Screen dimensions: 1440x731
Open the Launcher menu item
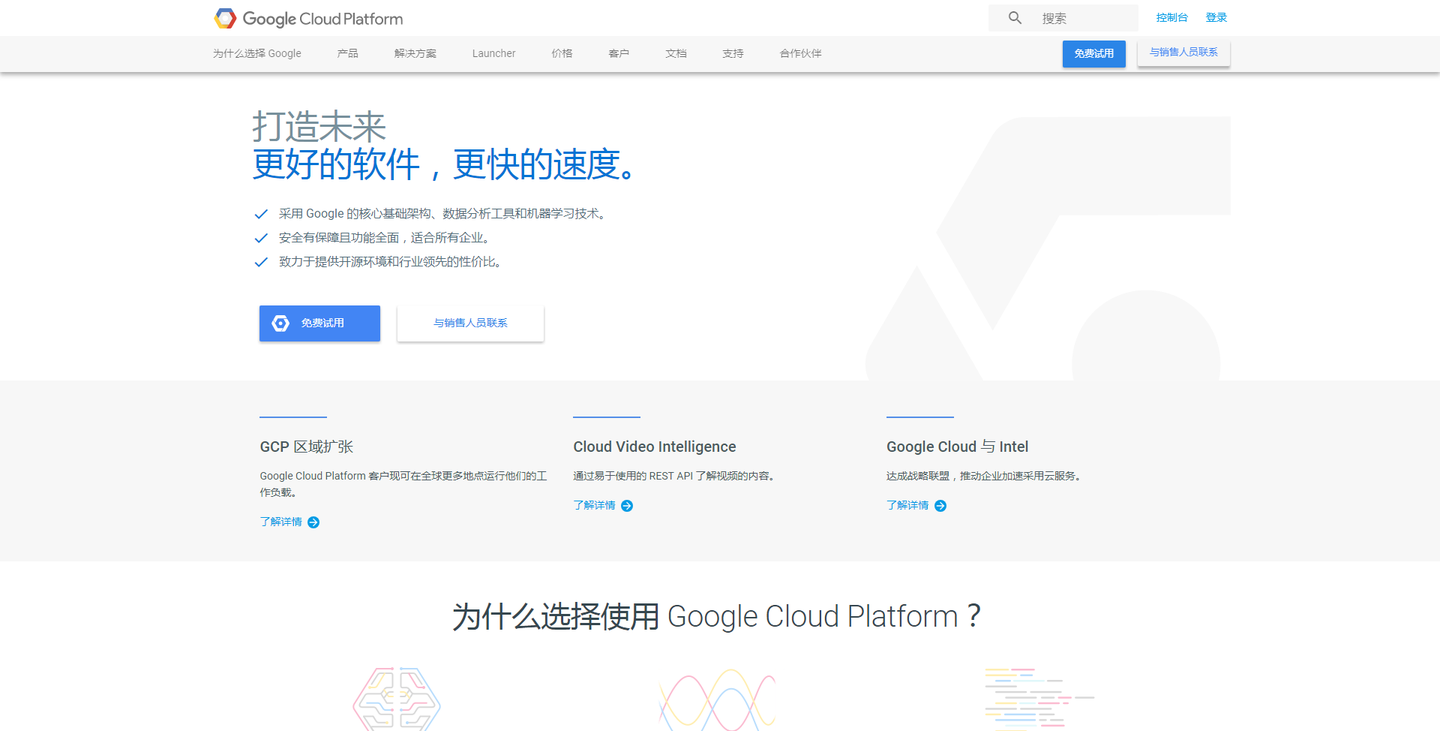coord(494,54)
